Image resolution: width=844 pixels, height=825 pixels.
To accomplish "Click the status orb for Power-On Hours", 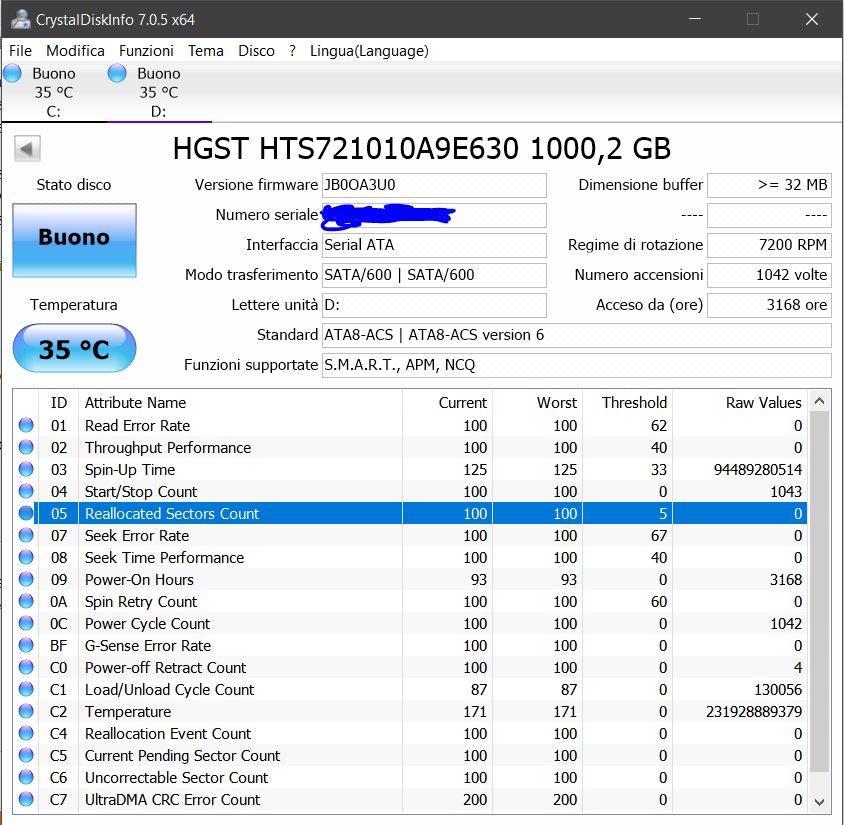I will click(x=26, y=579).
